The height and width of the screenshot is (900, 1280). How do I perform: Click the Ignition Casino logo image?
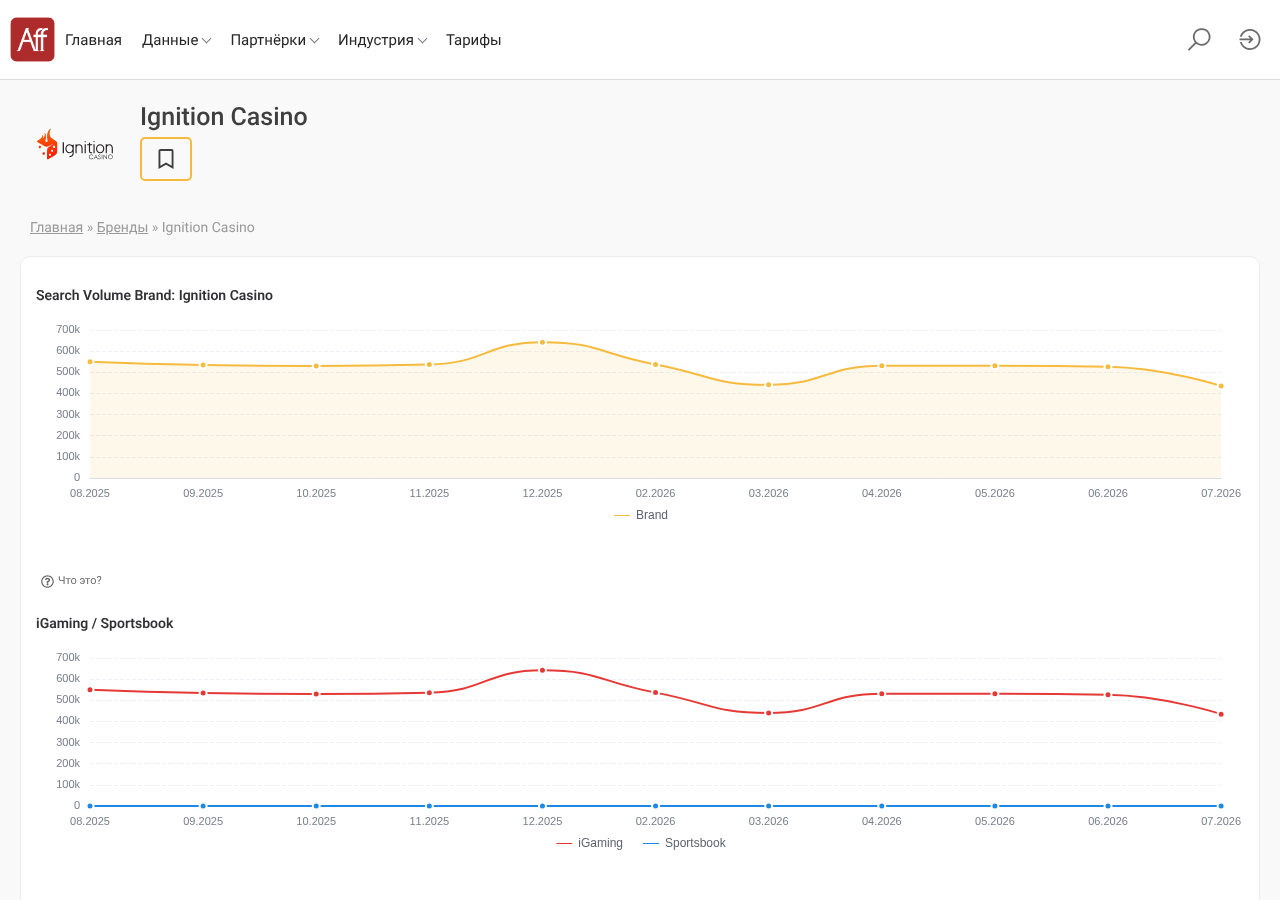(75, 145)
